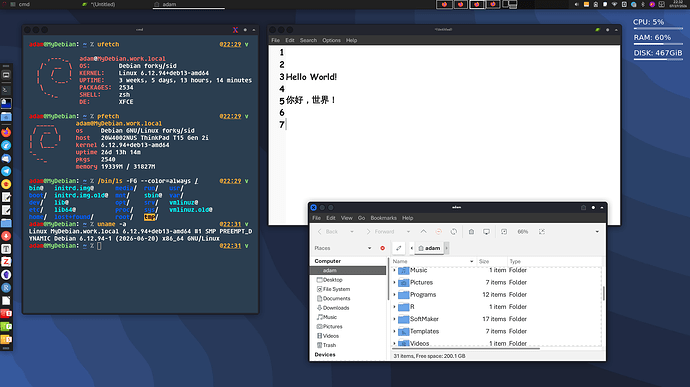Screen dimensions: 690x387
Task: Expand the SoftMaker folder row
Action: [394, 319]
